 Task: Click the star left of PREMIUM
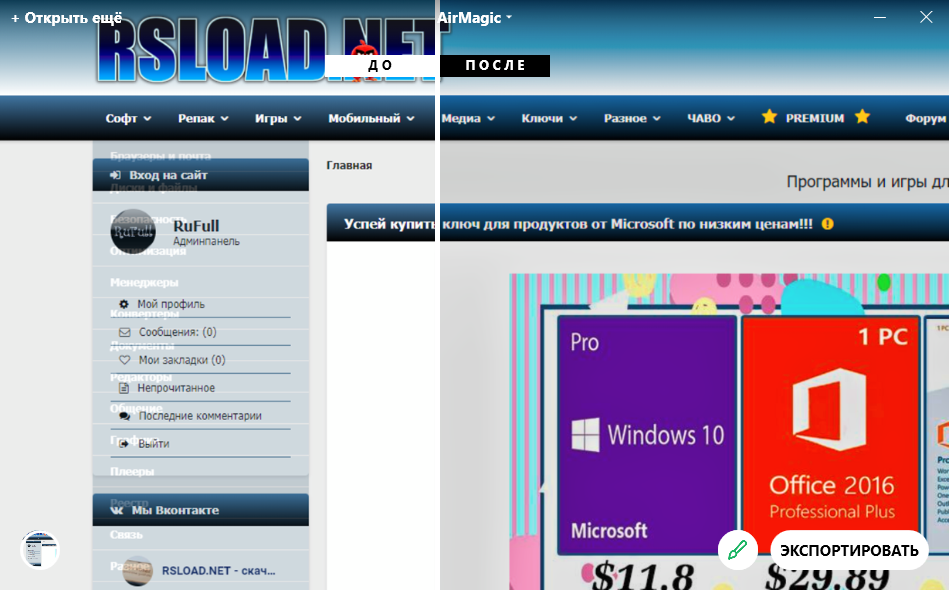(769, 117)
